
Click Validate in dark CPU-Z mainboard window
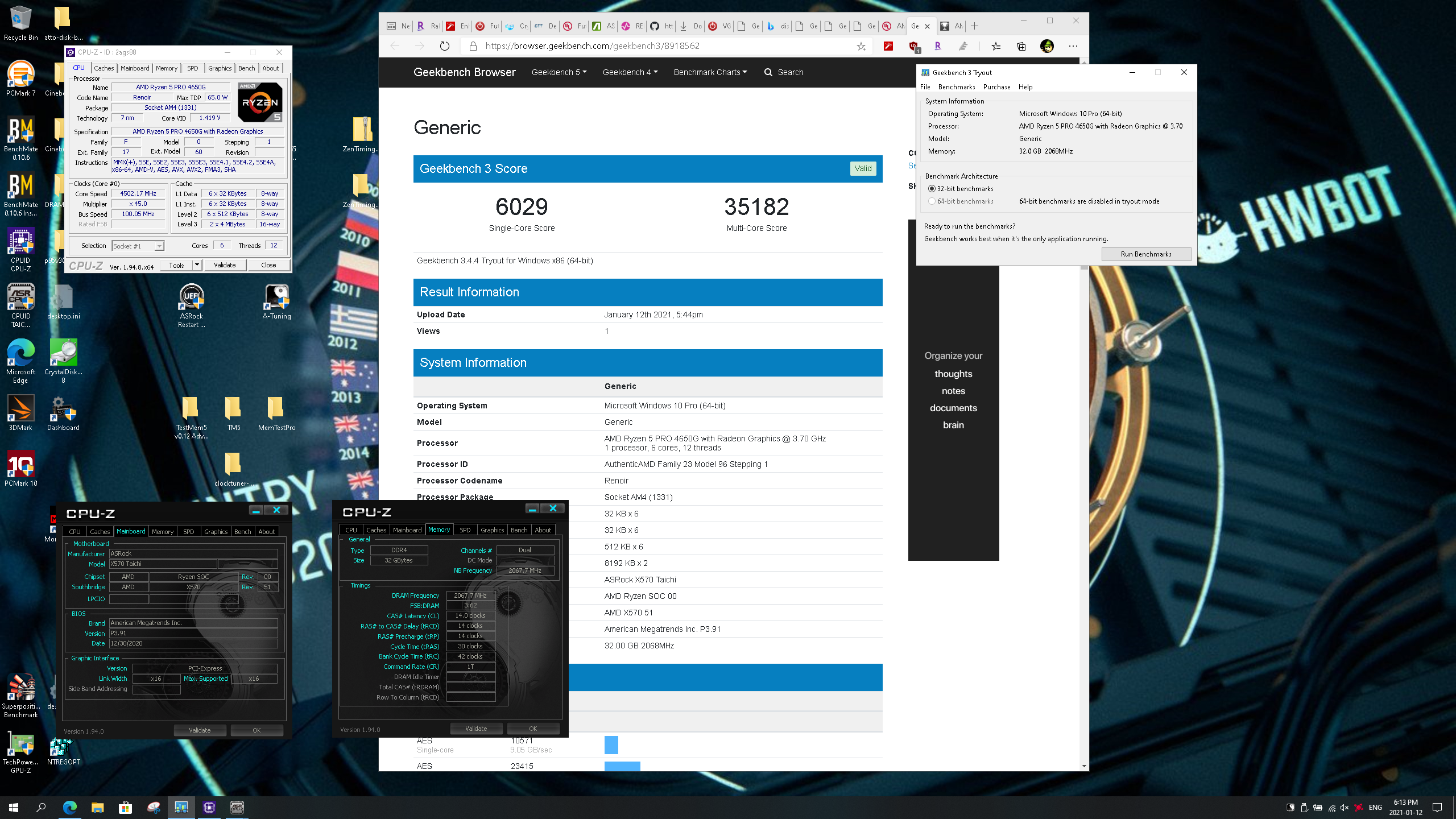pos(200,730)
